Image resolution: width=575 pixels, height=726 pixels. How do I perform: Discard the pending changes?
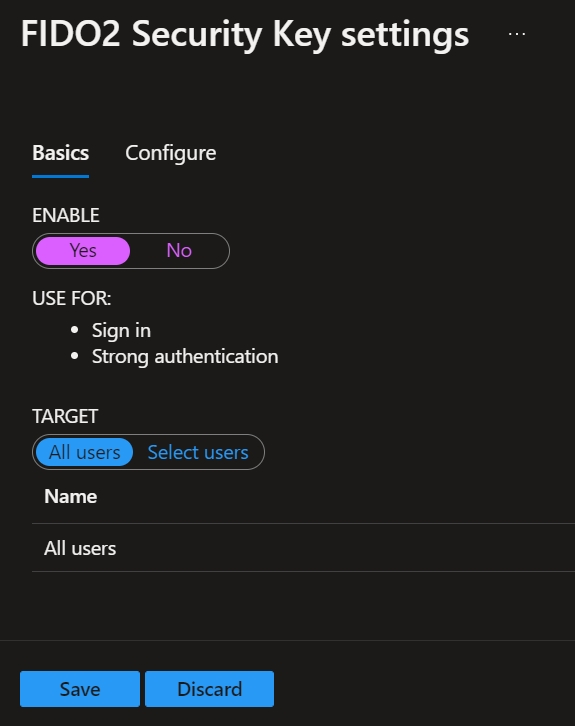[x=209, y=689]
